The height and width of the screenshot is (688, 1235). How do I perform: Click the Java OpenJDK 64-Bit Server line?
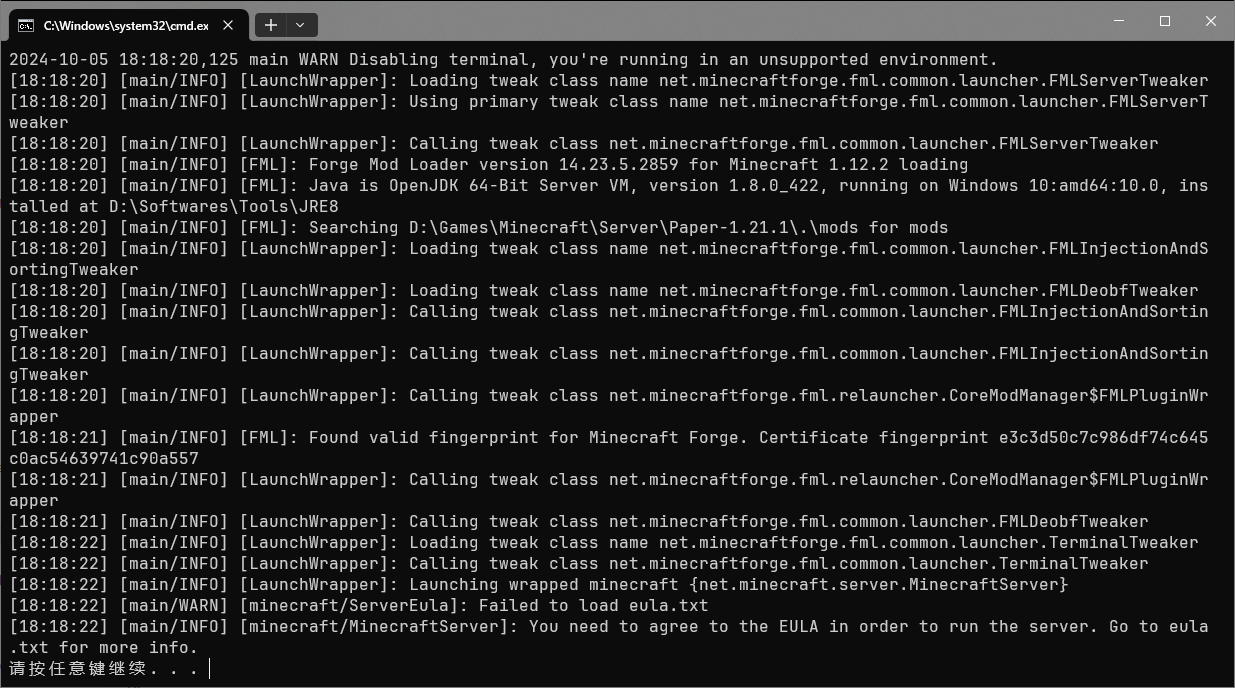click(x=609, y=196)
